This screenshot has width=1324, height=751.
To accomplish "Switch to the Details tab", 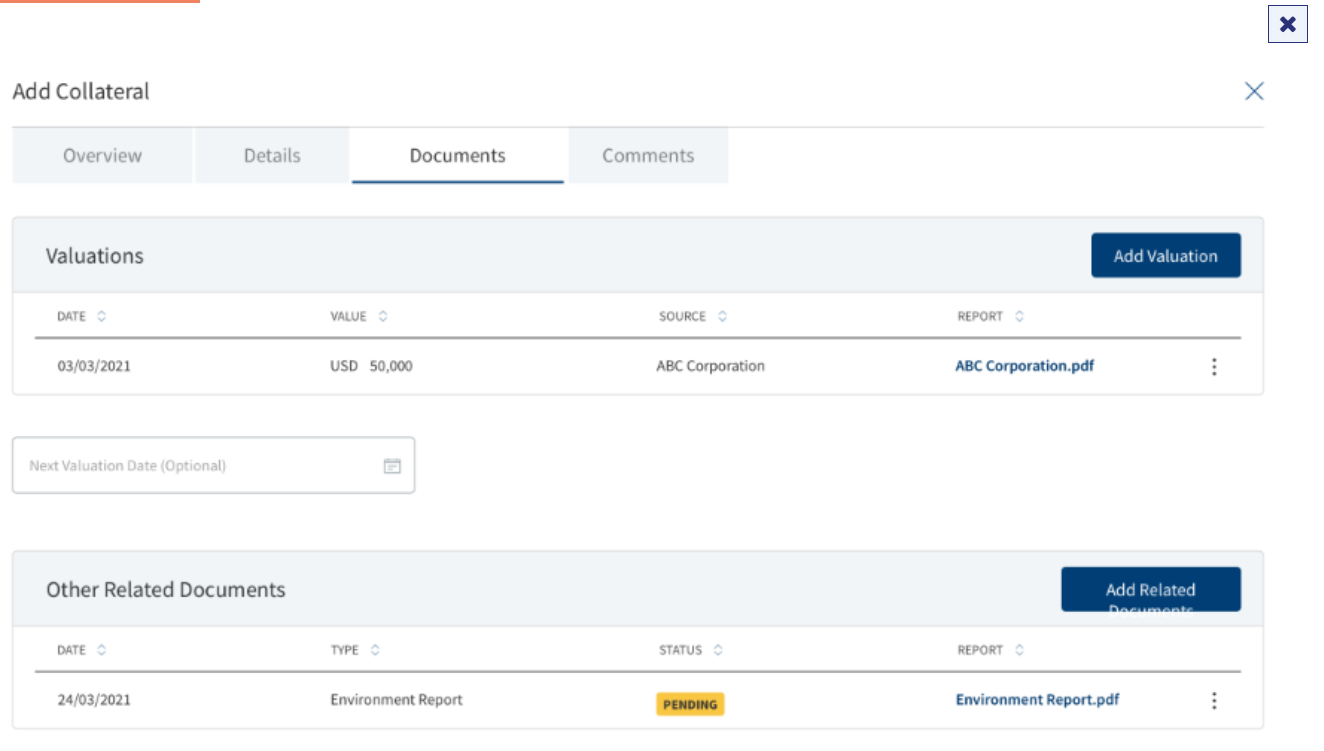I will (272, 156).
